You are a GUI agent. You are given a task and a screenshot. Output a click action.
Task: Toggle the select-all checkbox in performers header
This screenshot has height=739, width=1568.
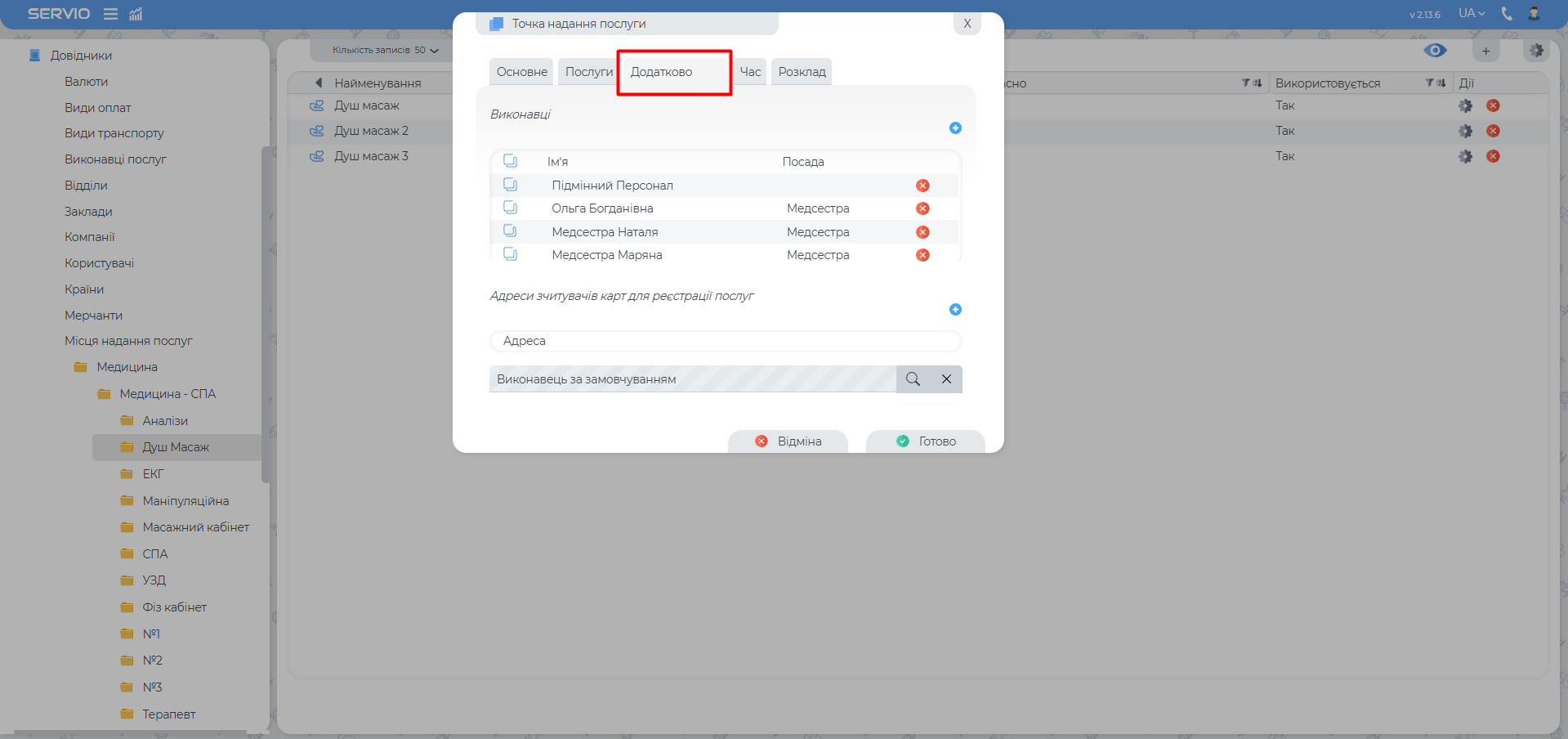coord(510,161)
